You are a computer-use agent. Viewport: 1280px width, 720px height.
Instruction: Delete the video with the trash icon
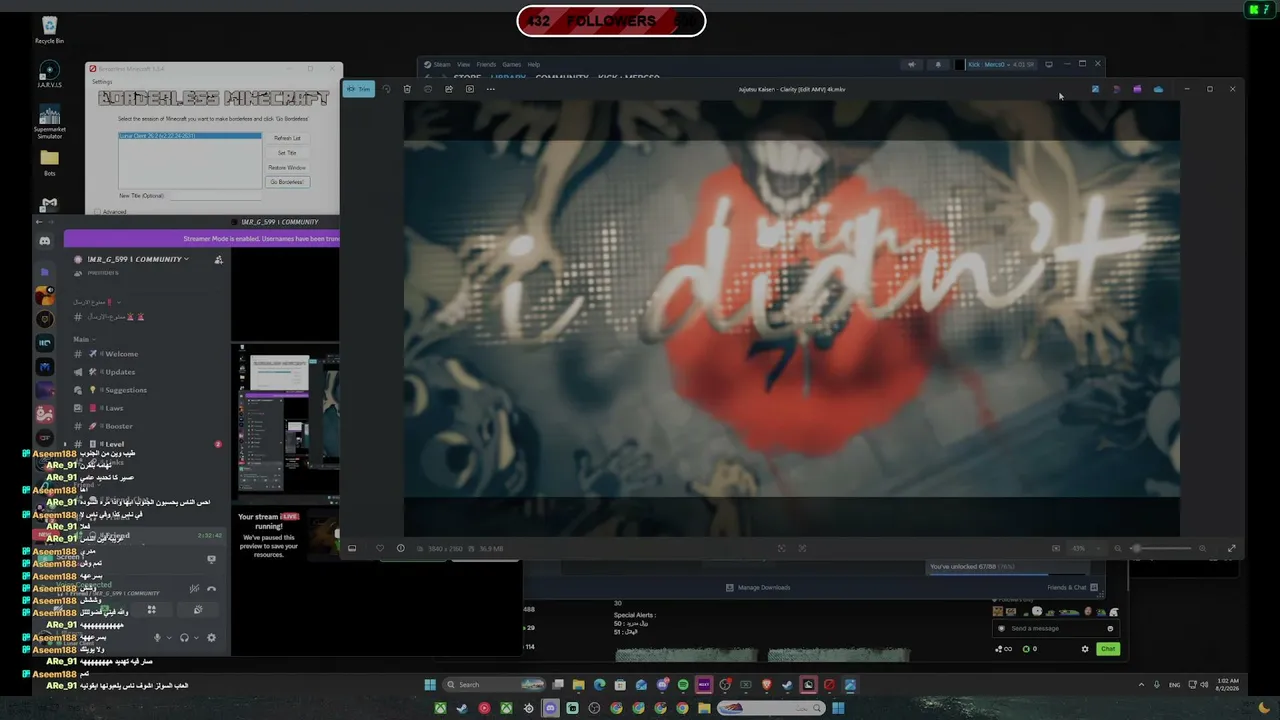[407, 89]
